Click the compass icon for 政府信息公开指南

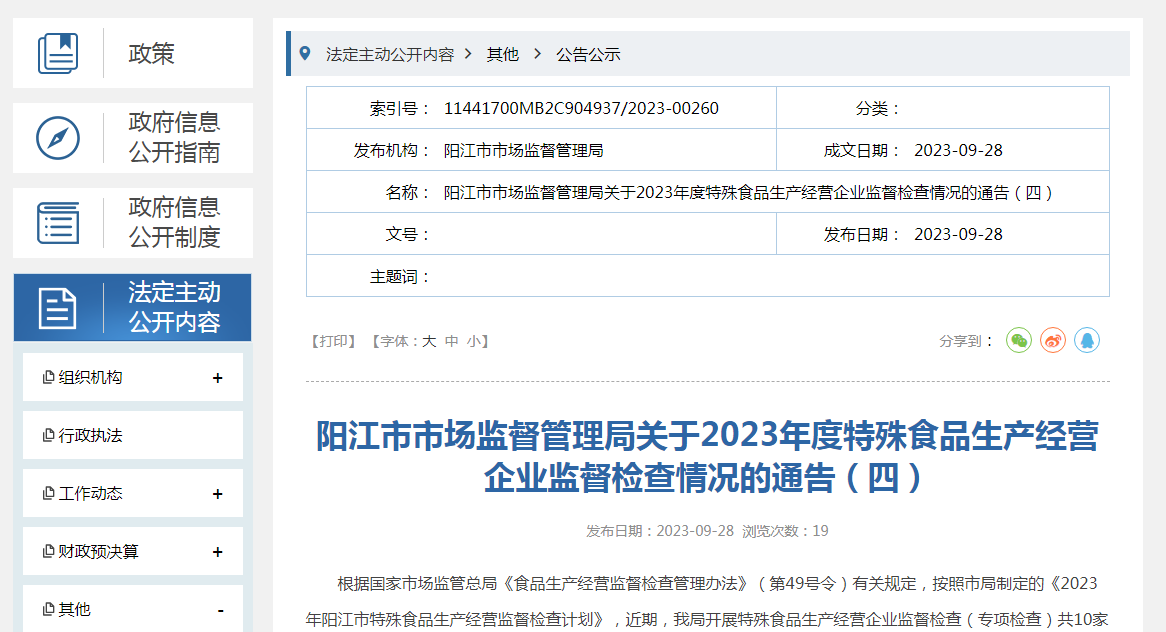pyautogui.click(x=58, y=138)
